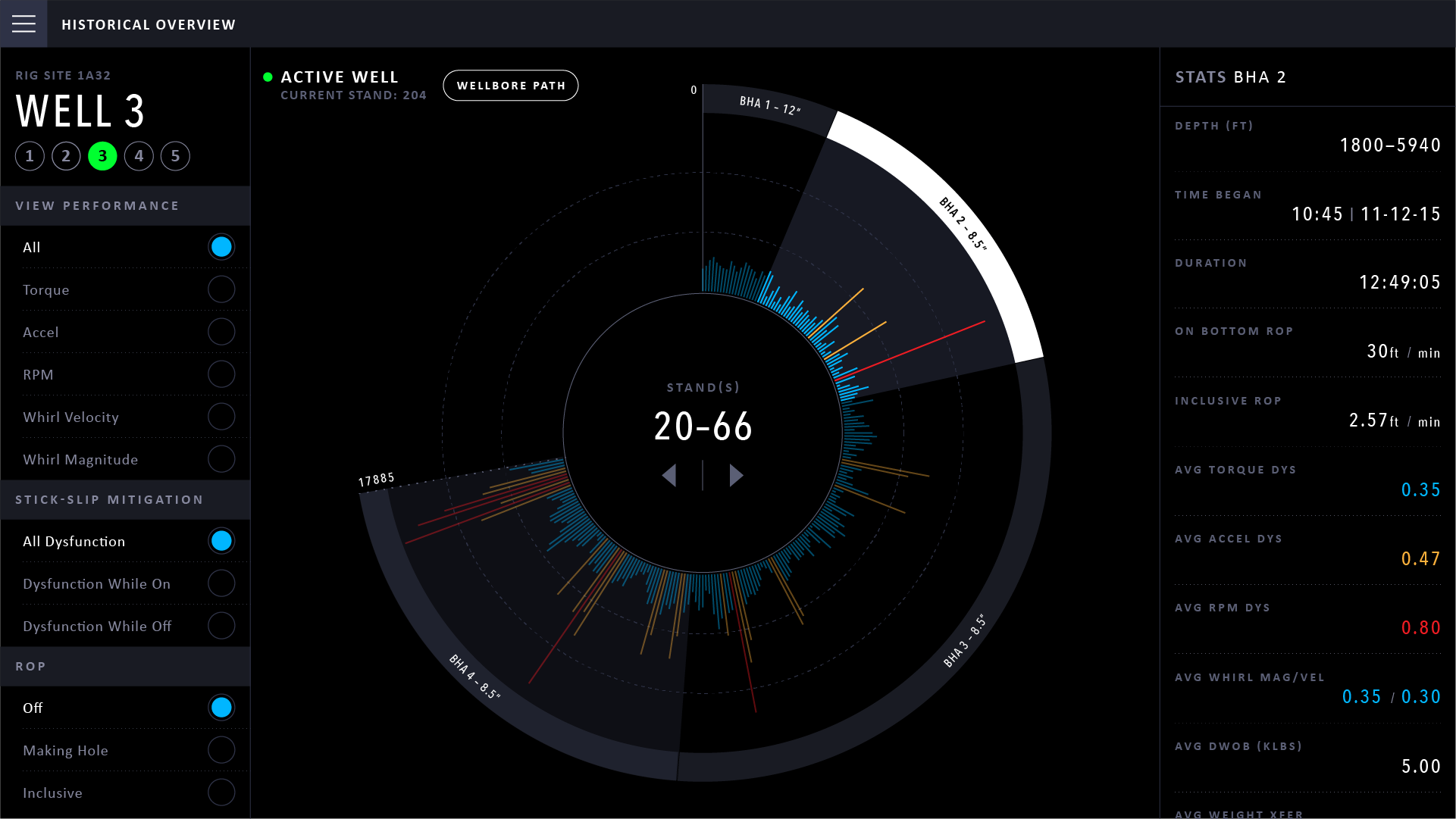Image resolution: width=1456 pixels, height=819 pixels.
Task: Select well number 4 circle
Action: click(139, 156)
